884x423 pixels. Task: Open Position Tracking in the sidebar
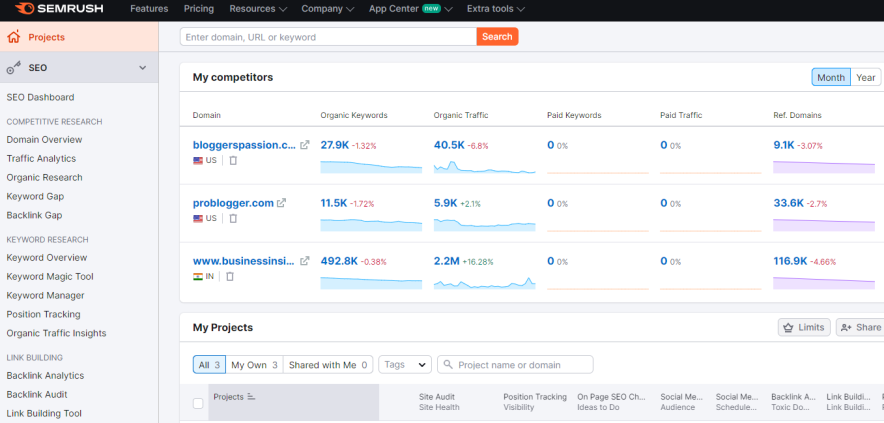pos(43,314)
